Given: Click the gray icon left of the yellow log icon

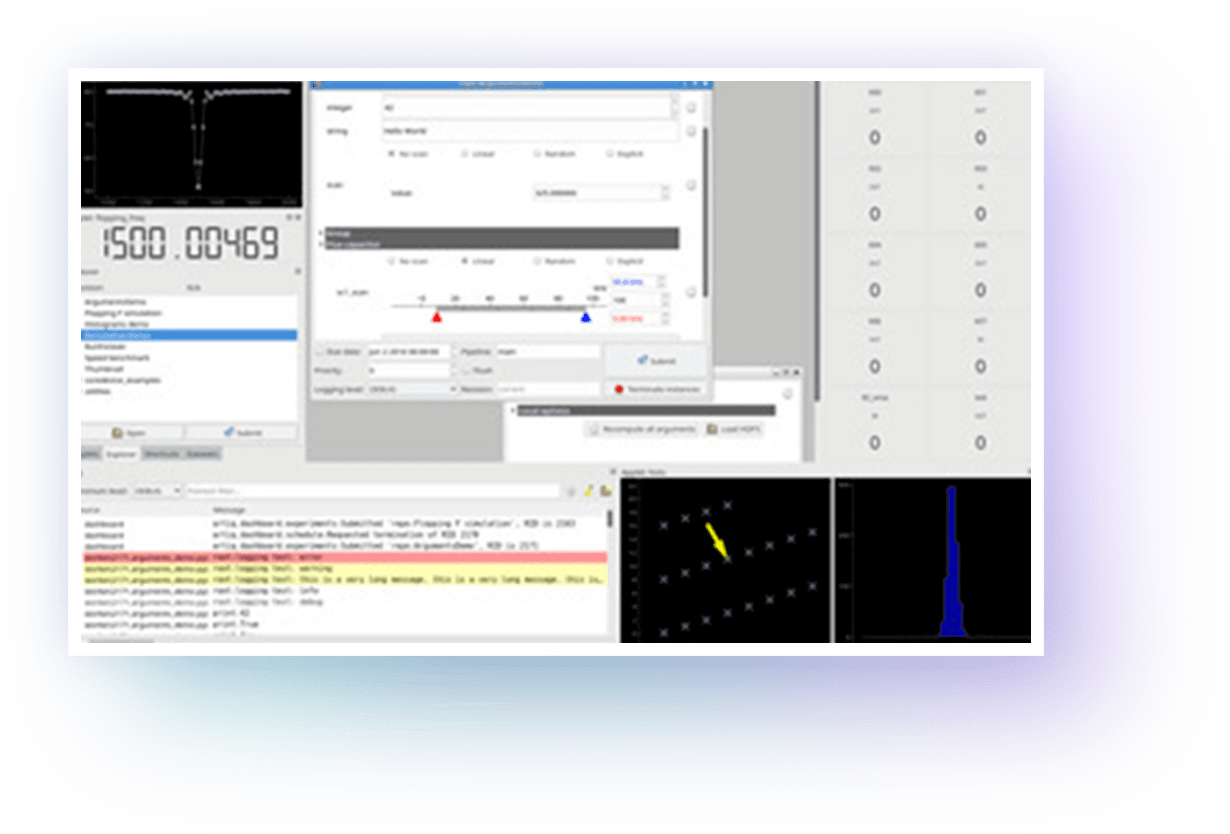Looking at the screenshot, I should [572, 491].
